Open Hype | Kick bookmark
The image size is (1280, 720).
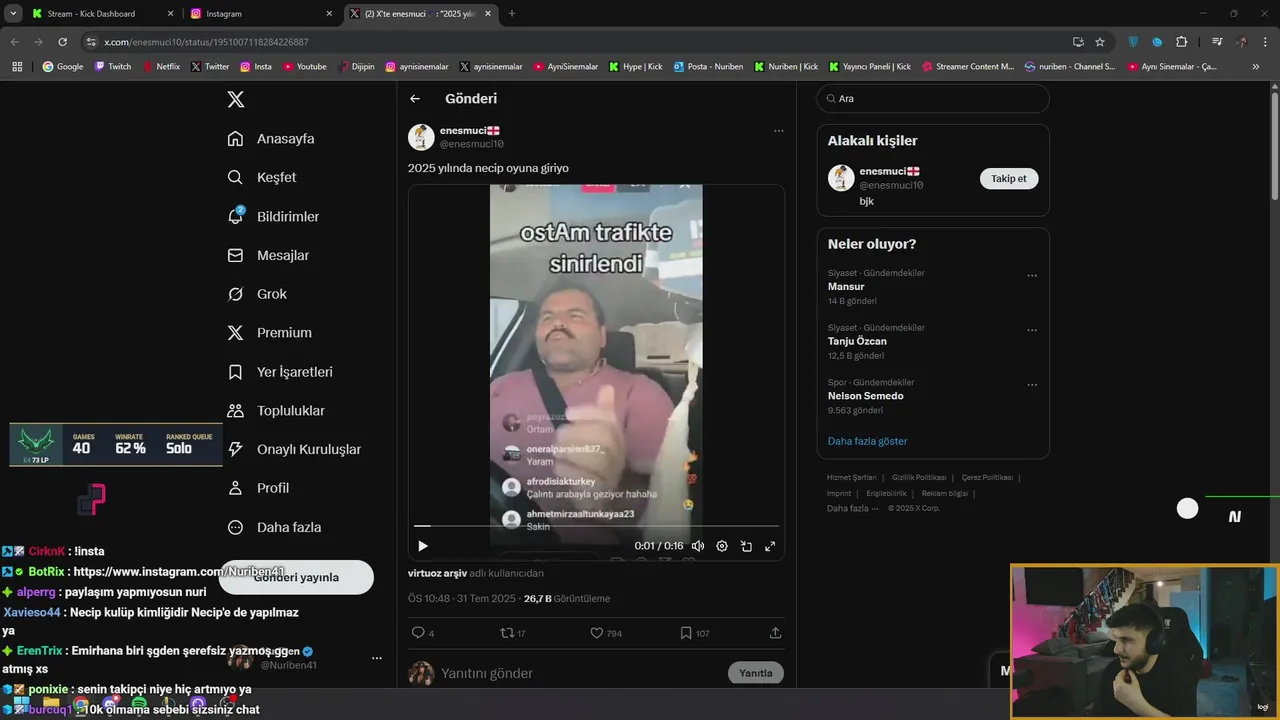coord(636,67)
